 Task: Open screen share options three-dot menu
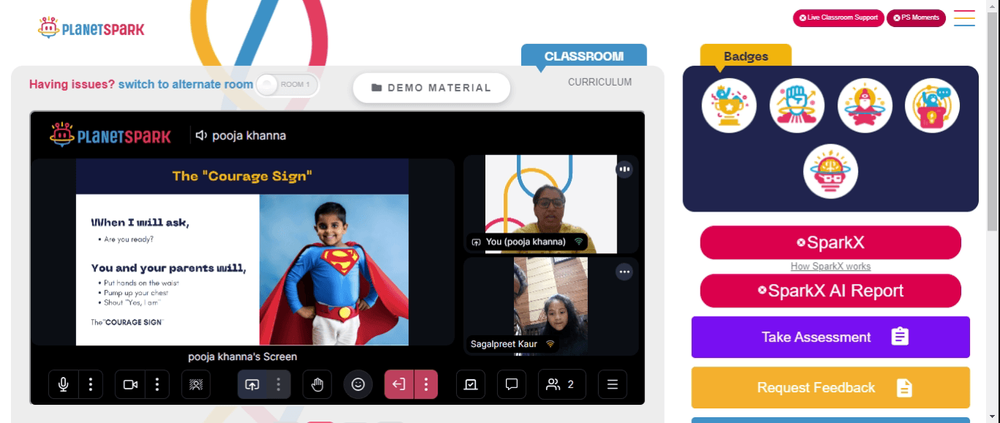[x=278, y=384]
